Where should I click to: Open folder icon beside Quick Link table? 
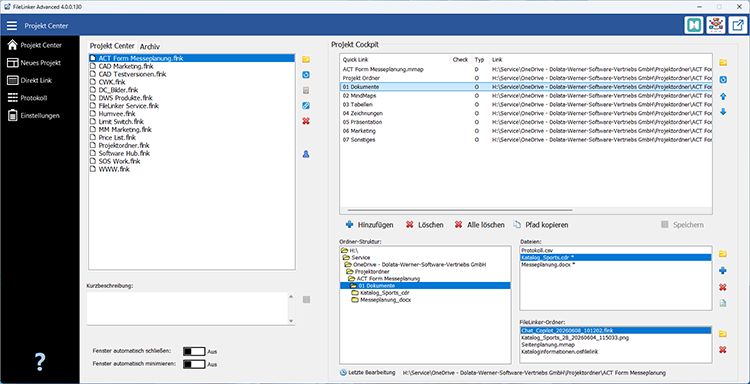tap(723, 63)
